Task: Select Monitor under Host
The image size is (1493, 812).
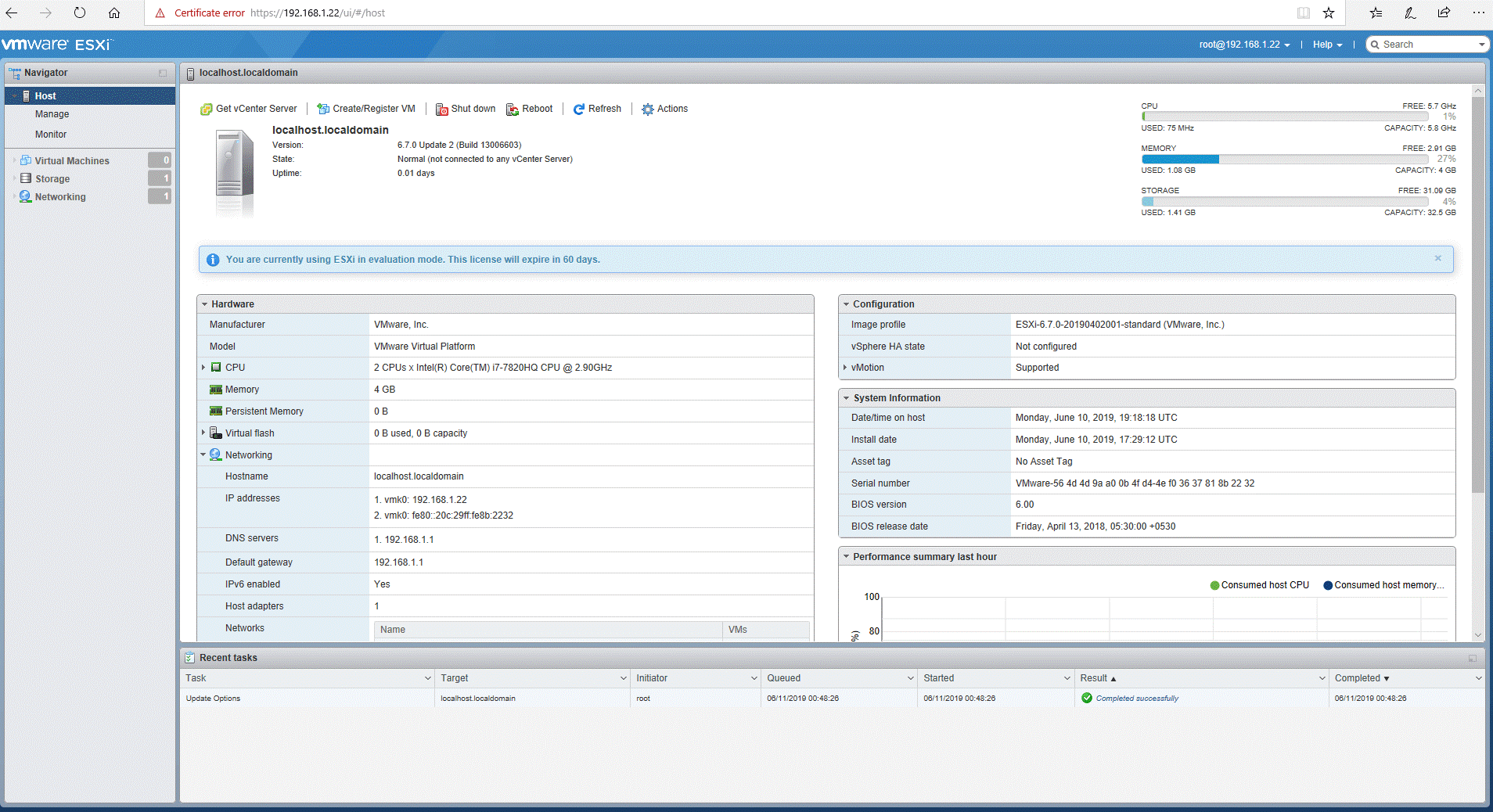Action: point(50,134)
